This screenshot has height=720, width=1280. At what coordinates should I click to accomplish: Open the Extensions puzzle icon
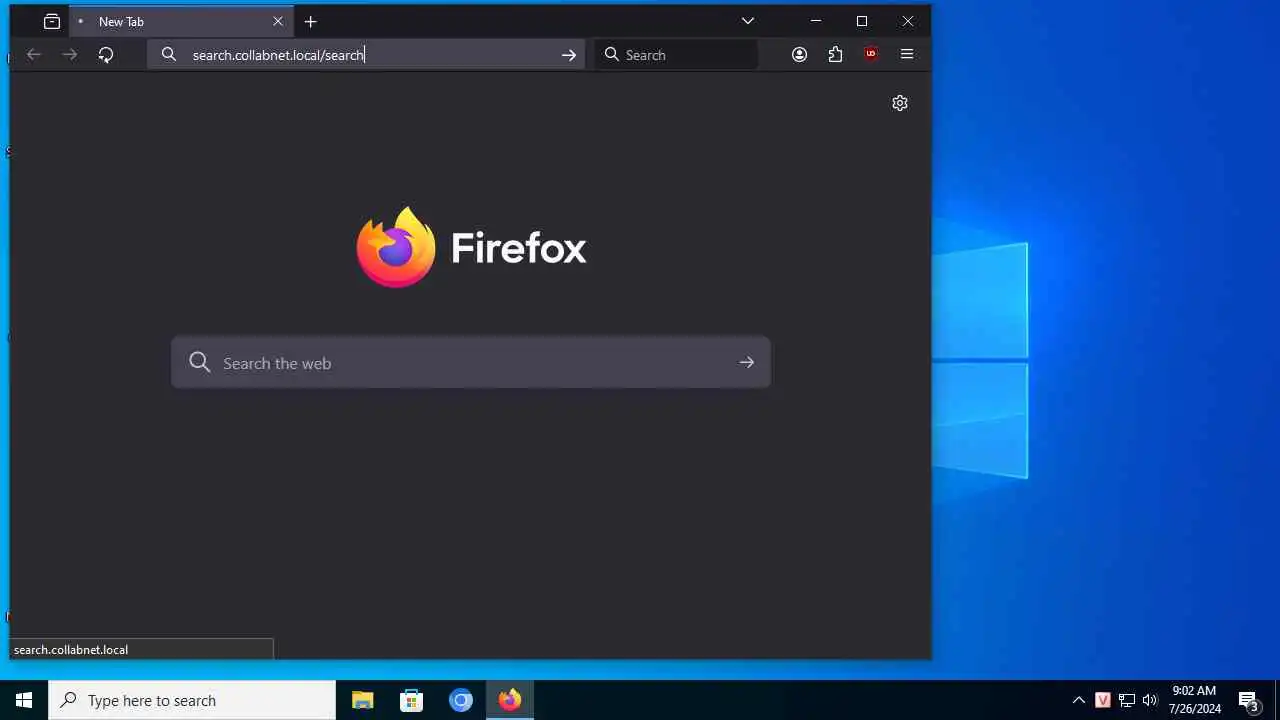coord(835,55)
